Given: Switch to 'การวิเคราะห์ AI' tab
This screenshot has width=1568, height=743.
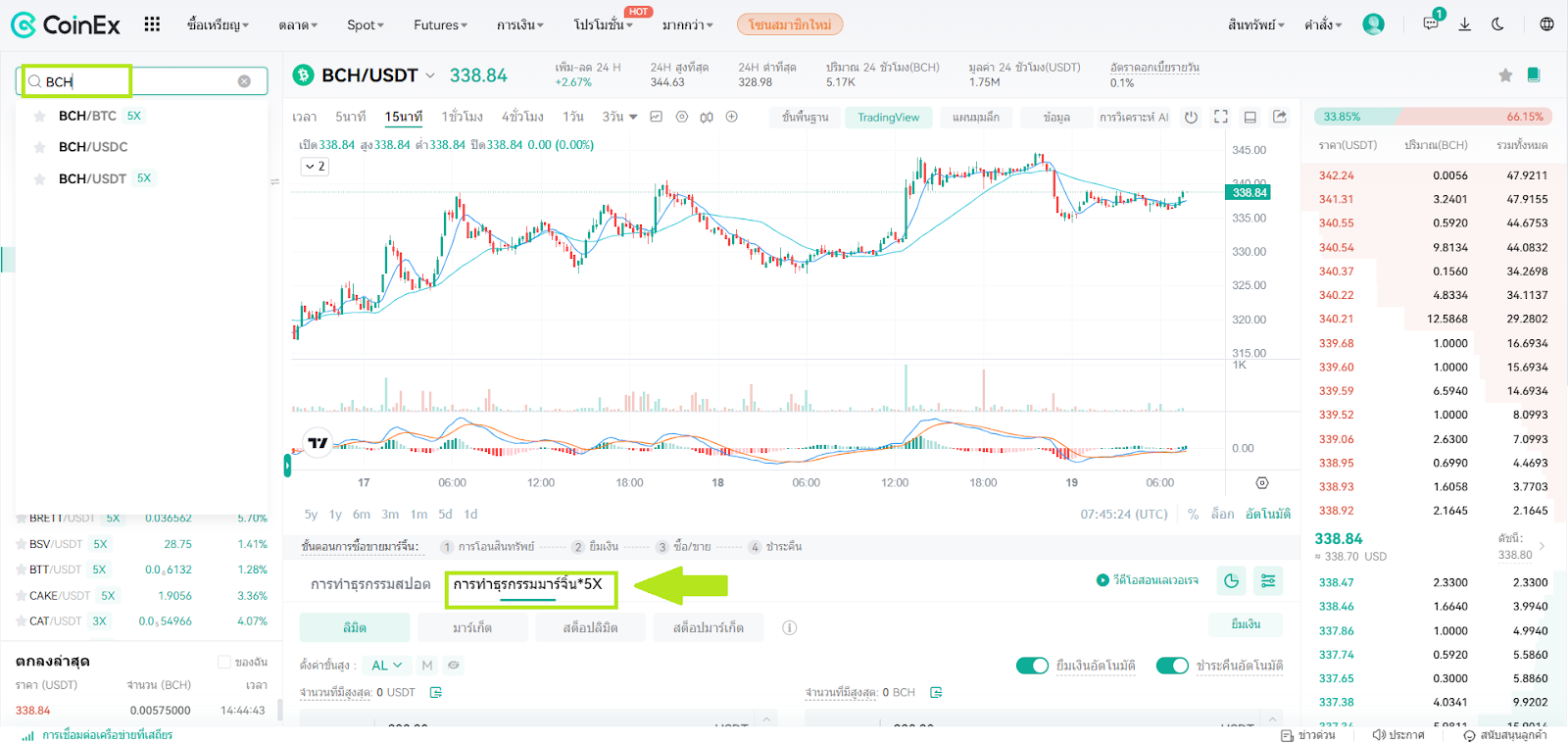Looking at the screenshot, I should coord(1134,118).
